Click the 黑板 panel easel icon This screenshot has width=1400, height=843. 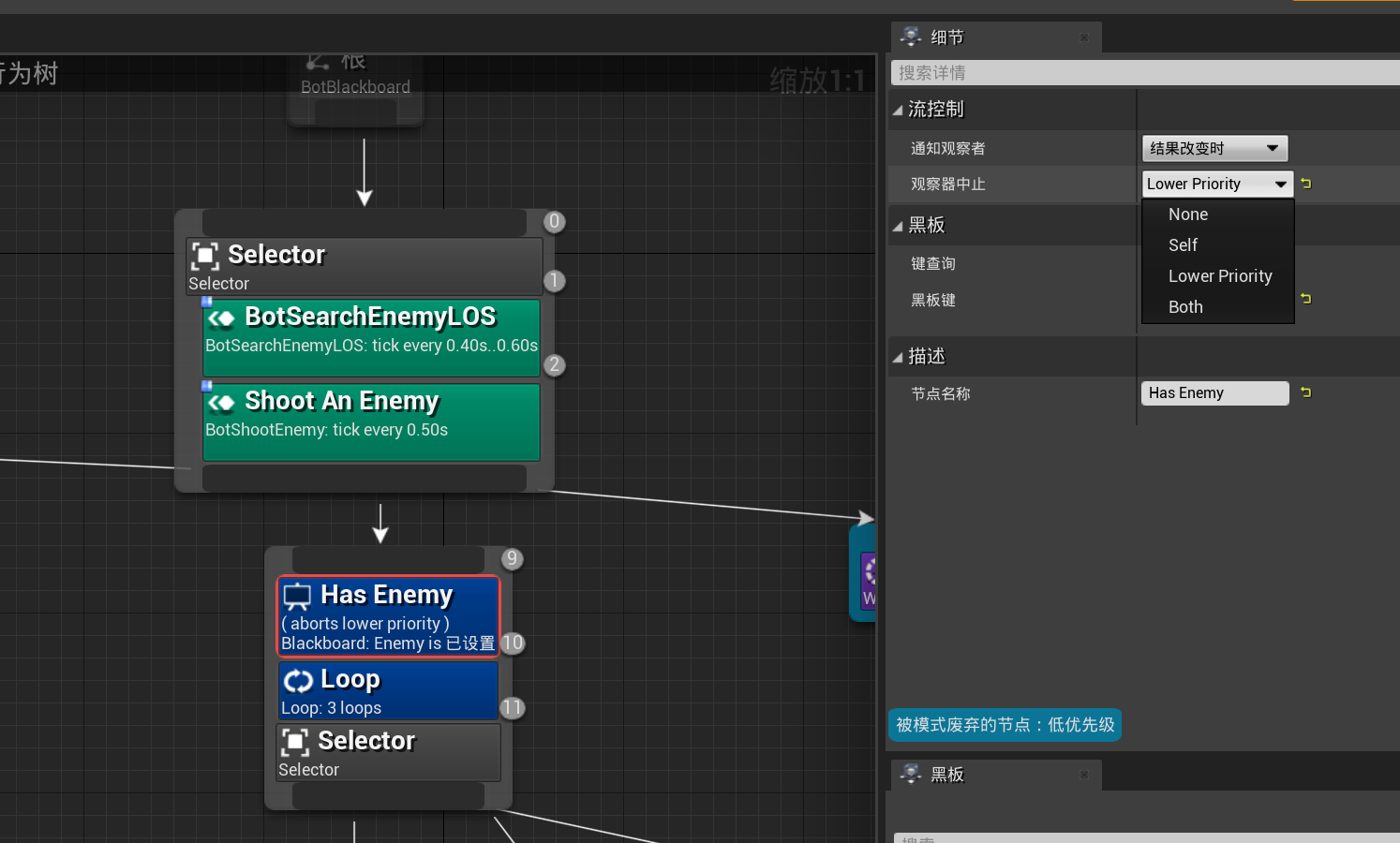pos(910,775)
